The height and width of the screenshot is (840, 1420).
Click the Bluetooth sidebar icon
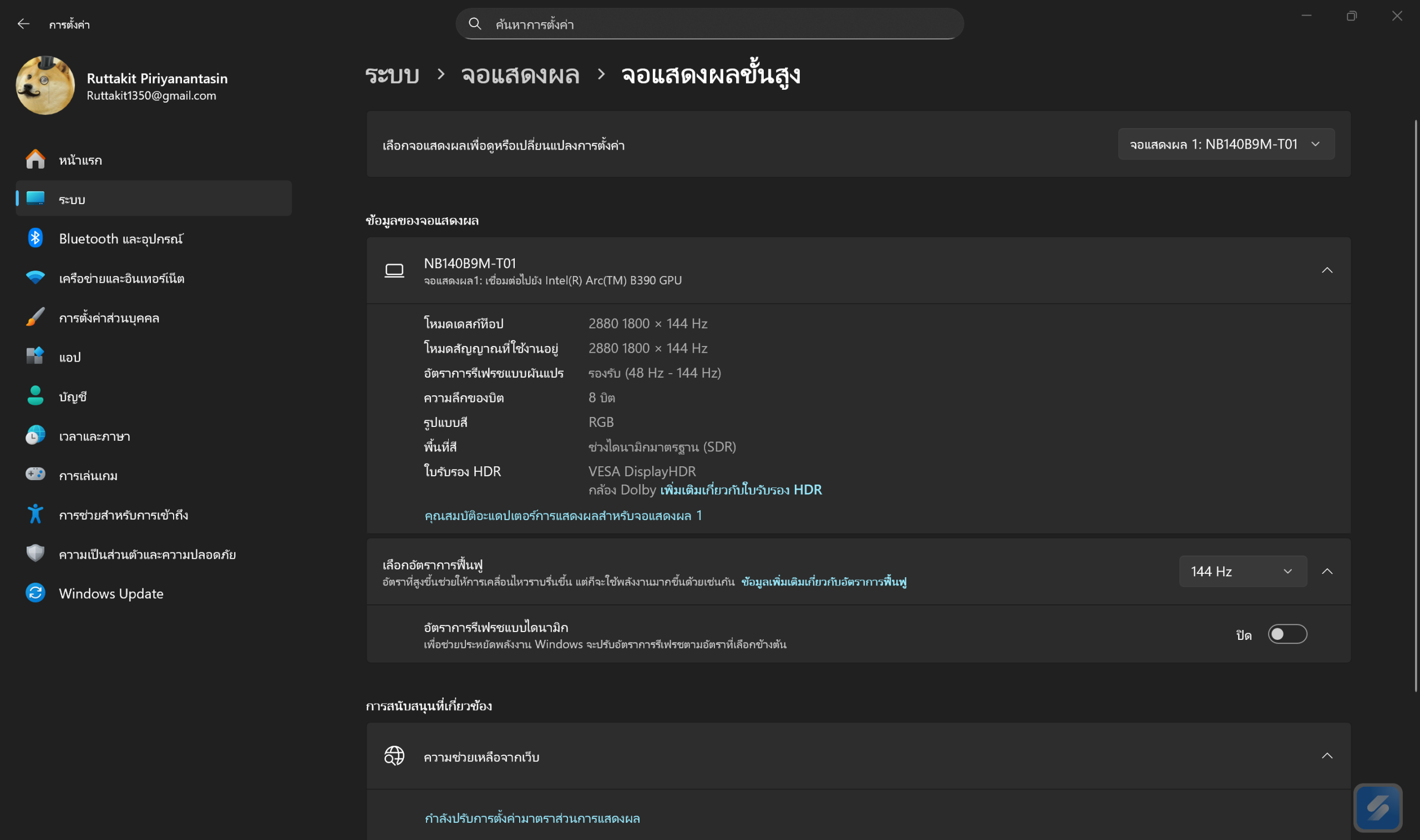pos(35,238)
